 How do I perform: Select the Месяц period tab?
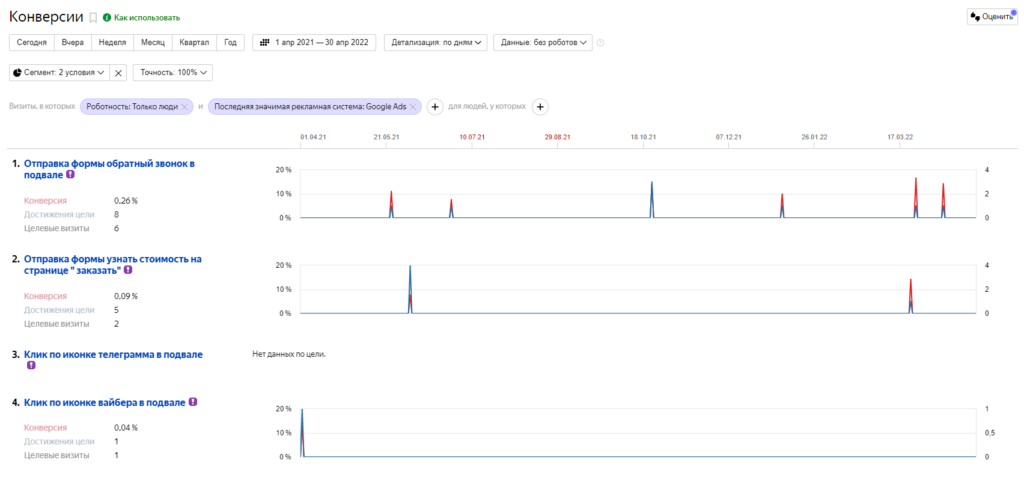(153, 42)
